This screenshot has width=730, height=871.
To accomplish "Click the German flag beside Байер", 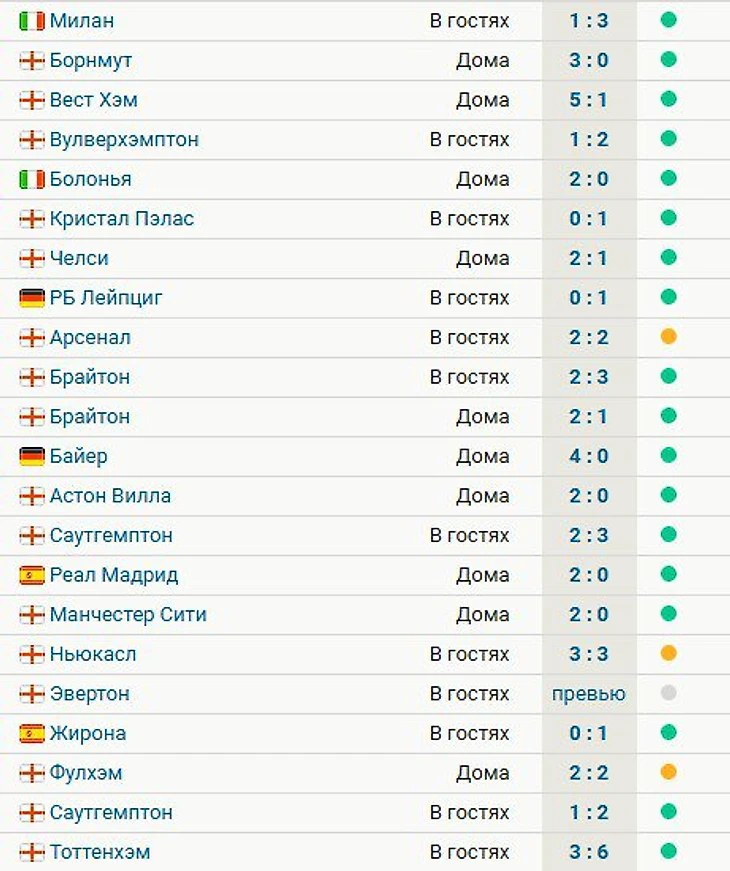I will click(32, 456).
